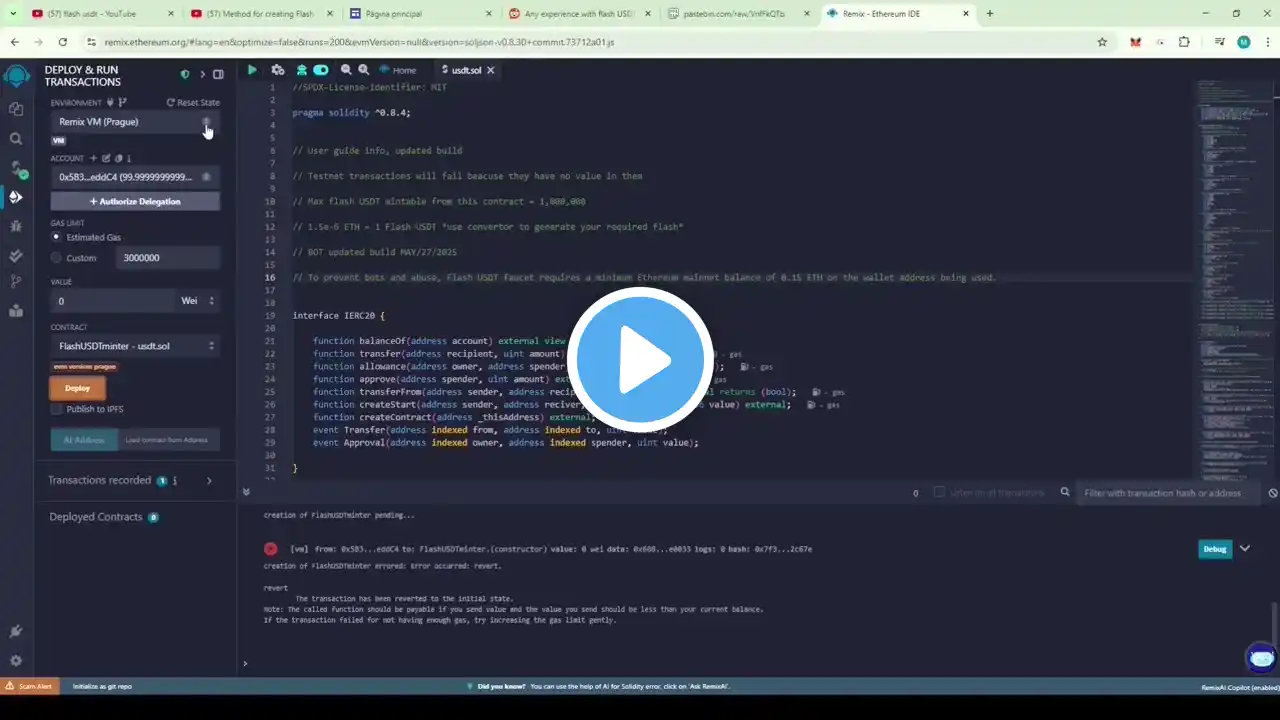Open the Settings gear in the sidebar
1280x720 pixels.
pos(16,660)
